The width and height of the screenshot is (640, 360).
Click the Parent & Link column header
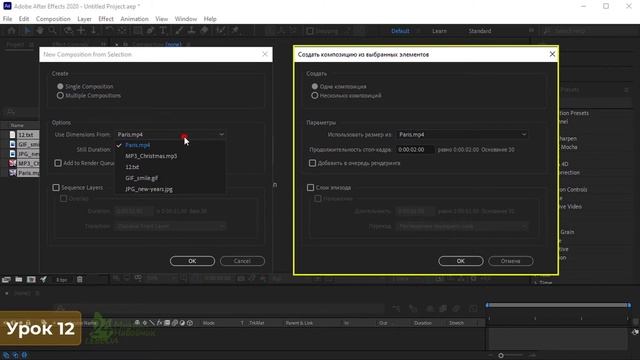[299, 323]
